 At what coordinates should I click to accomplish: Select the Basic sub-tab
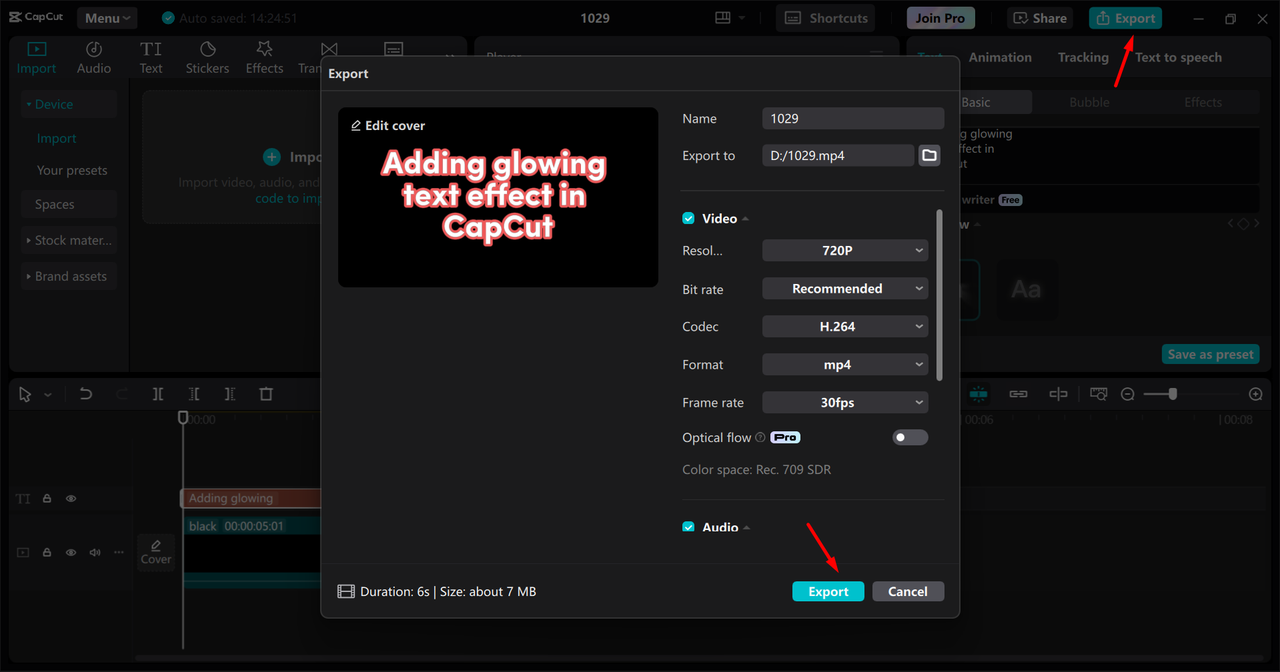point(975,102)
